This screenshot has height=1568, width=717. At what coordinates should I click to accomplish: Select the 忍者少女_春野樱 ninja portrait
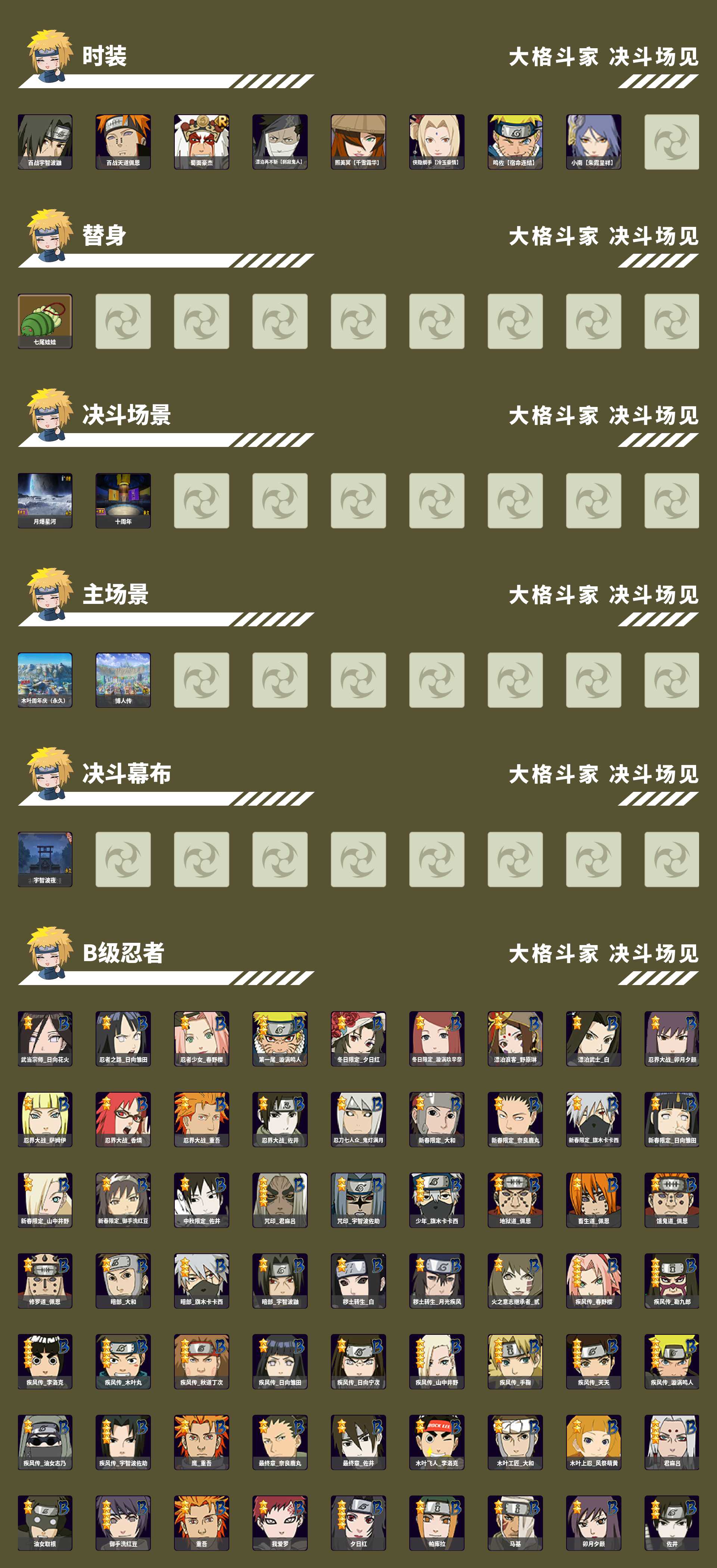[201, 1038]
